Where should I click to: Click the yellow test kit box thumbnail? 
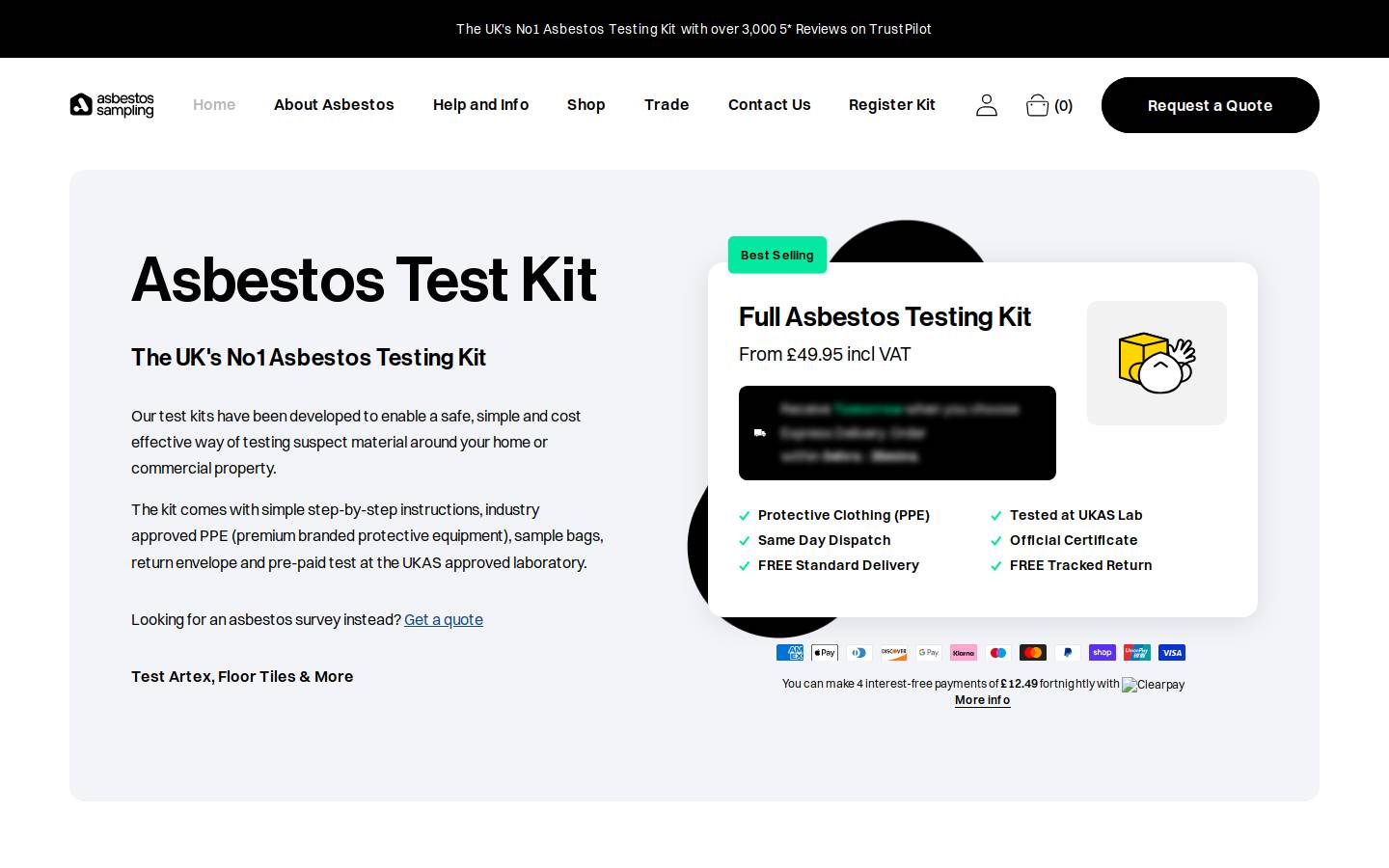1157,363
